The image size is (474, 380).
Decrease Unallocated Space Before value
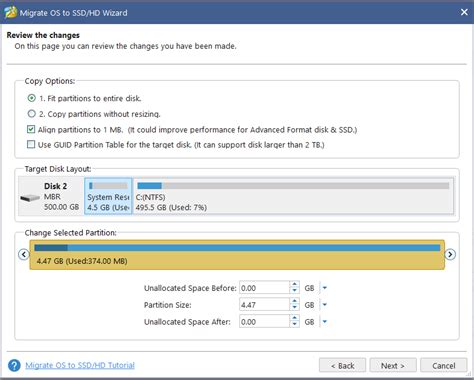294,291
